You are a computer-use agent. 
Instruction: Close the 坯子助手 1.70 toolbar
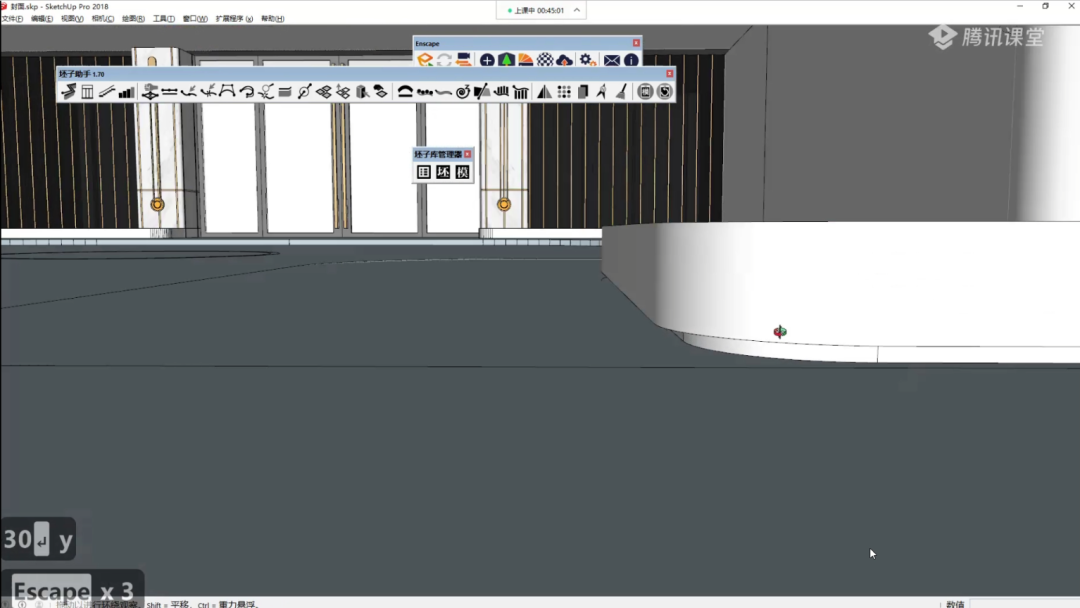[x=669, y=74]
